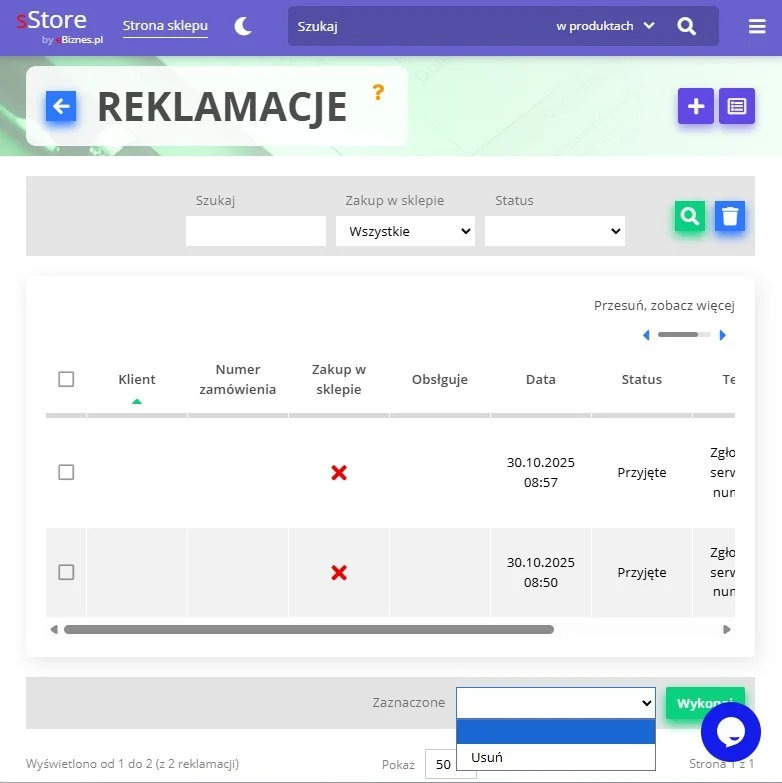
Task: Open 'w produktach' search scope dropdown
Action: (605, 26)
